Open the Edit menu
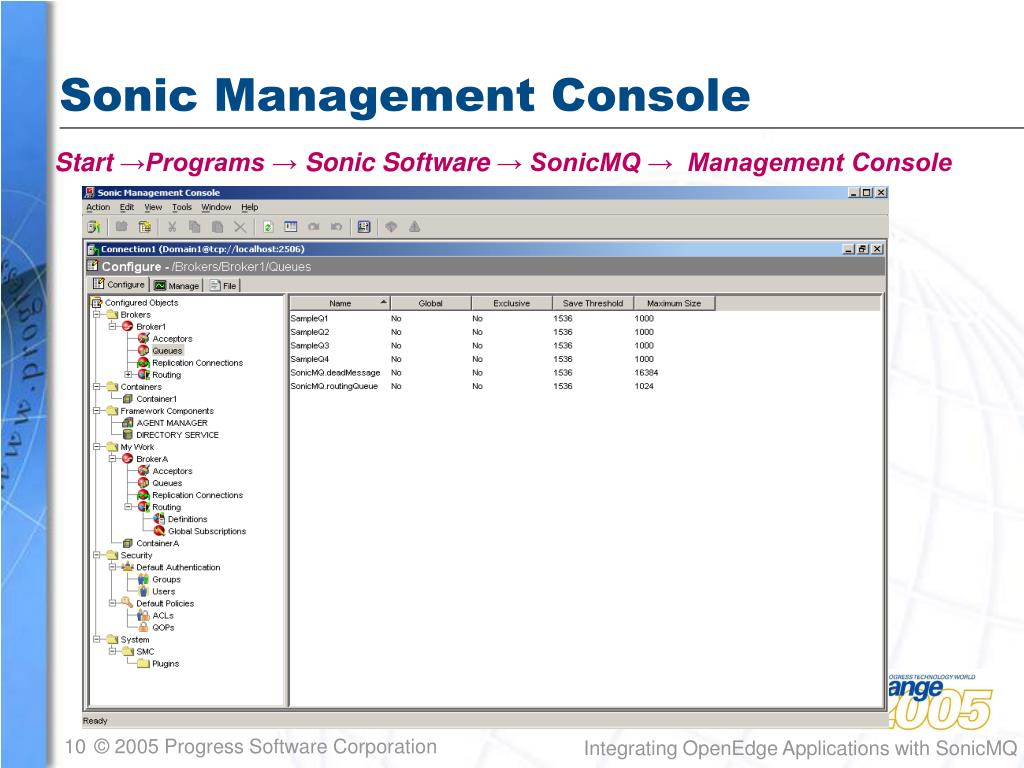This screenshot has height=768, width=1024. pyautogui.click(x=127, y=207)
